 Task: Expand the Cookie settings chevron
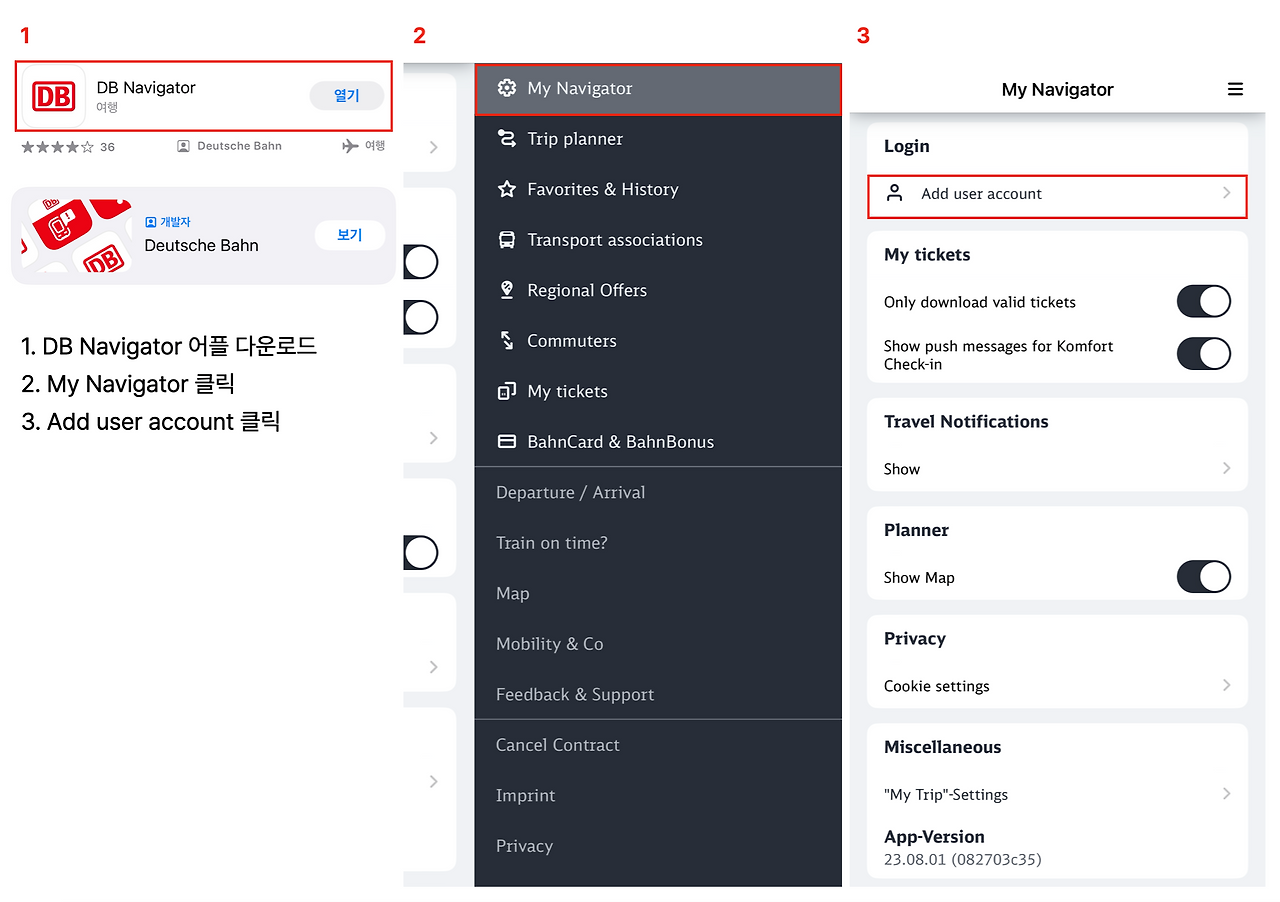(x=1227, y=685)
